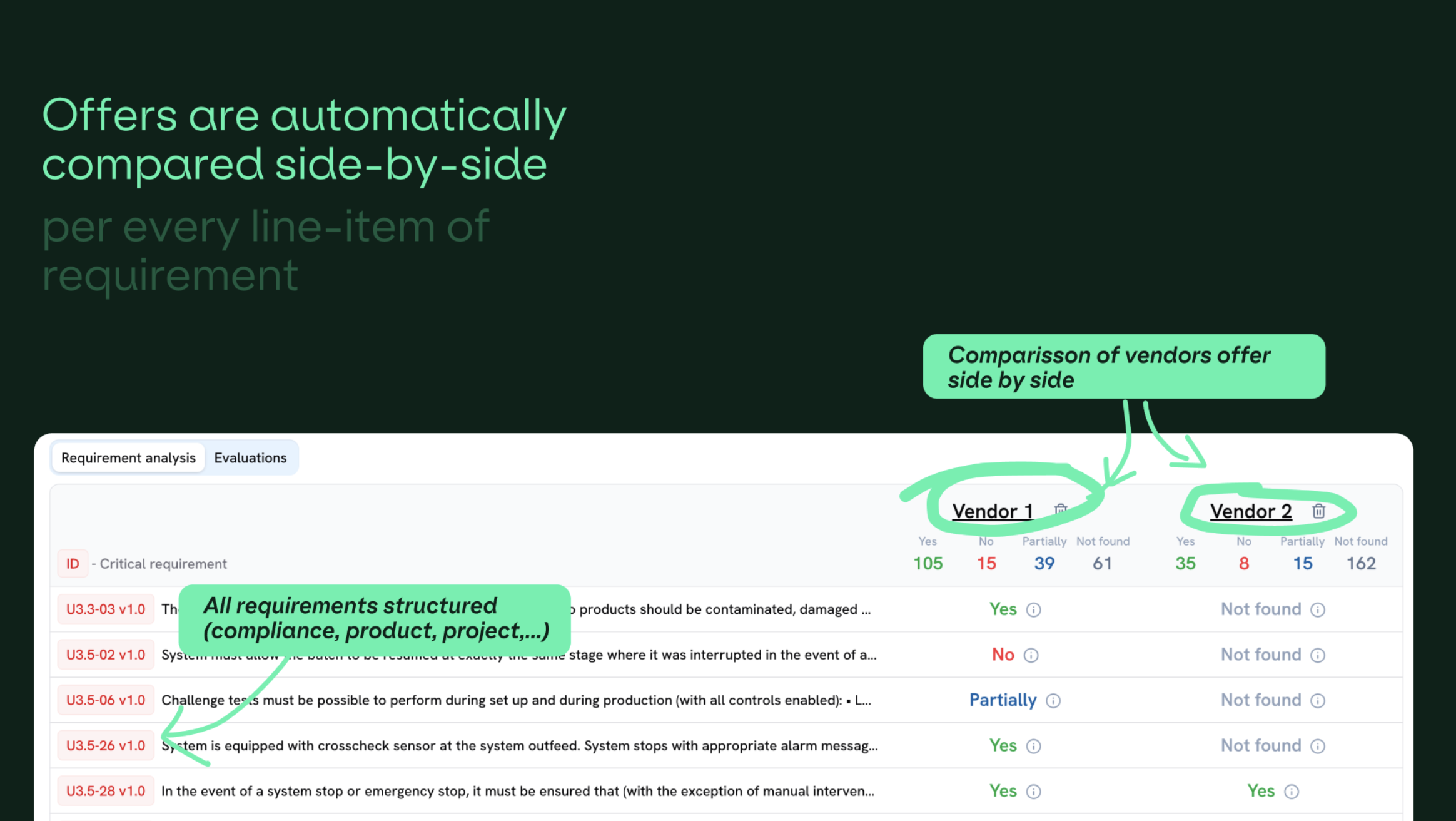Image resolution: width=1456 pixels, height=821 pixels.
Task: Open the Vendor 1 link
Action: click(x=992, y=511)
